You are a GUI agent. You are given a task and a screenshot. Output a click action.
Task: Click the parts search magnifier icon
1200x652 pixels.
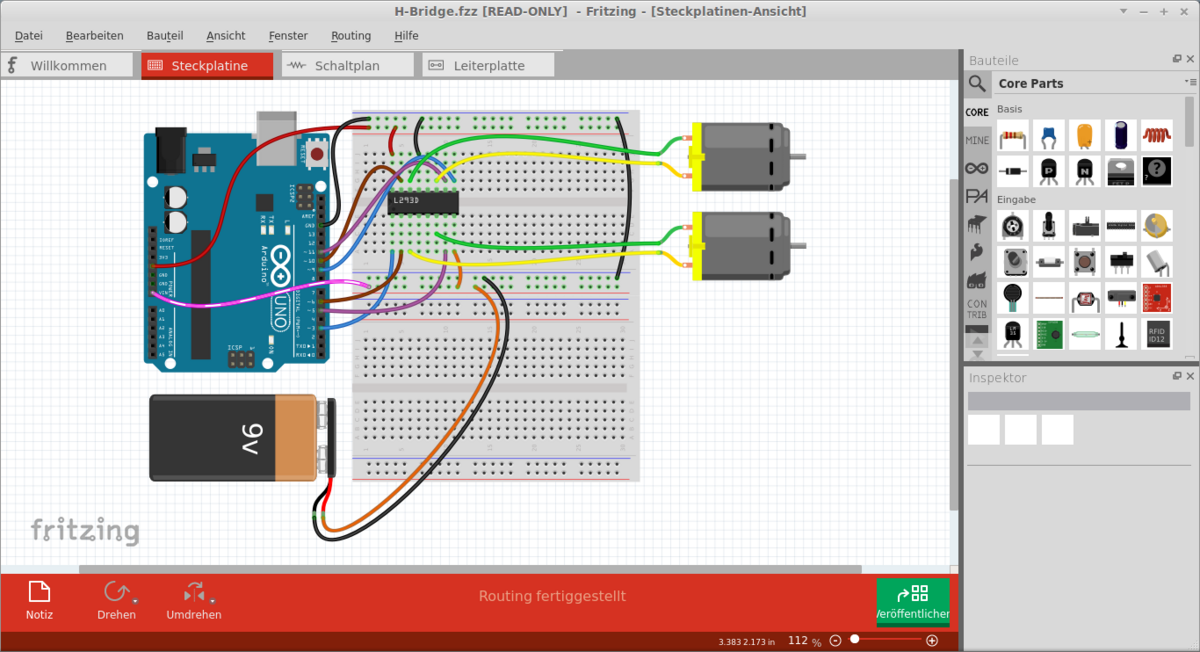[x=977, y=84]
